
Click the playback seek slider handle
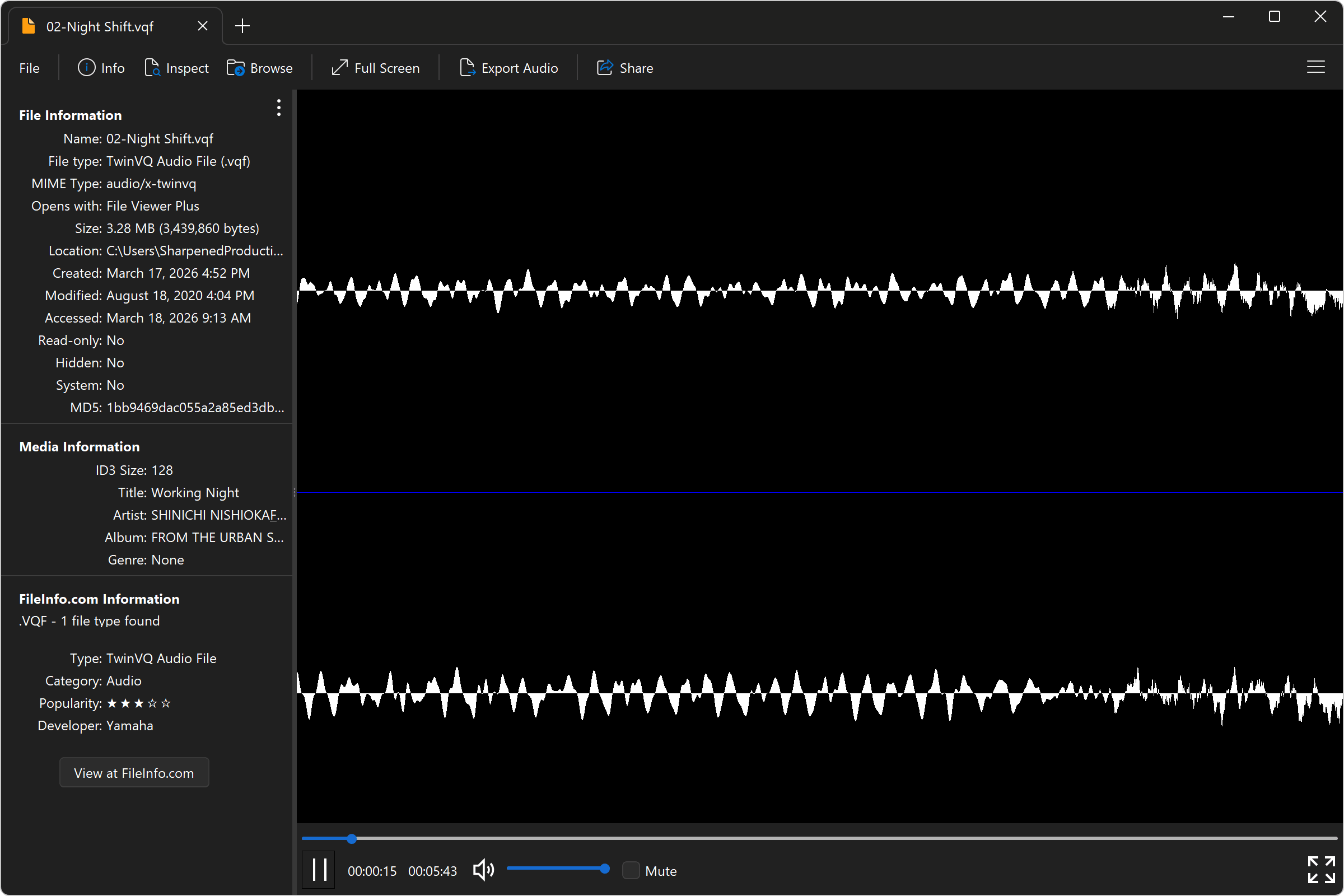[x=352, y=839]
